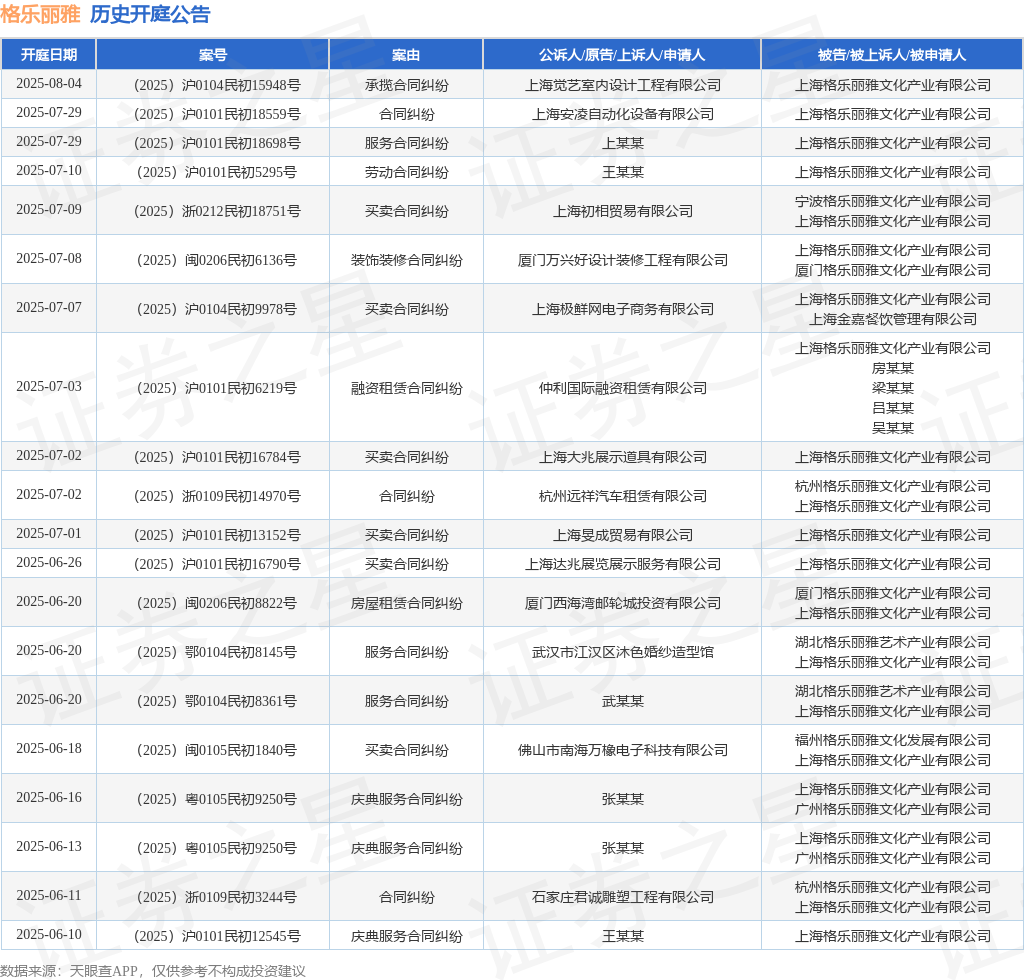Click plaintiff 上海旻成贸易有限公司
1024x980 pixels.
[622, 535]
